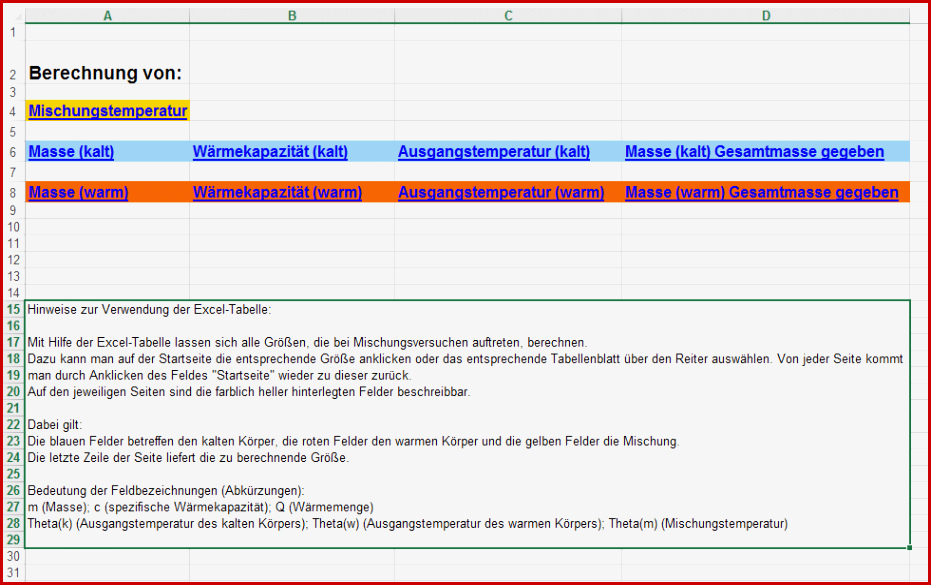Viewport: 931px width, 585px height.
Task: Select row 8 header
Action: tap(13, 193)
